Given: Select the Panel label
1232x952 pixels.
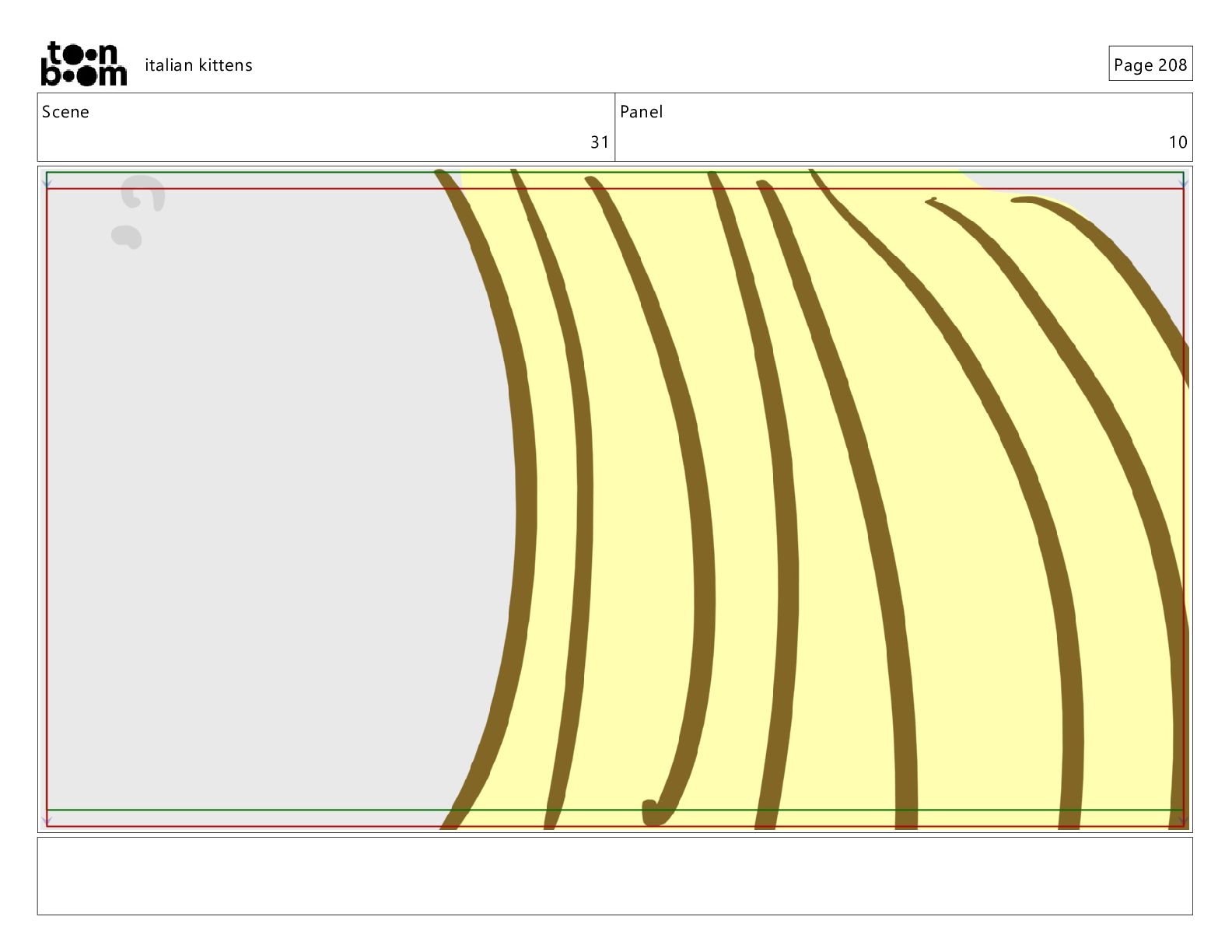Looking at the screenshot, I should 641,112.
